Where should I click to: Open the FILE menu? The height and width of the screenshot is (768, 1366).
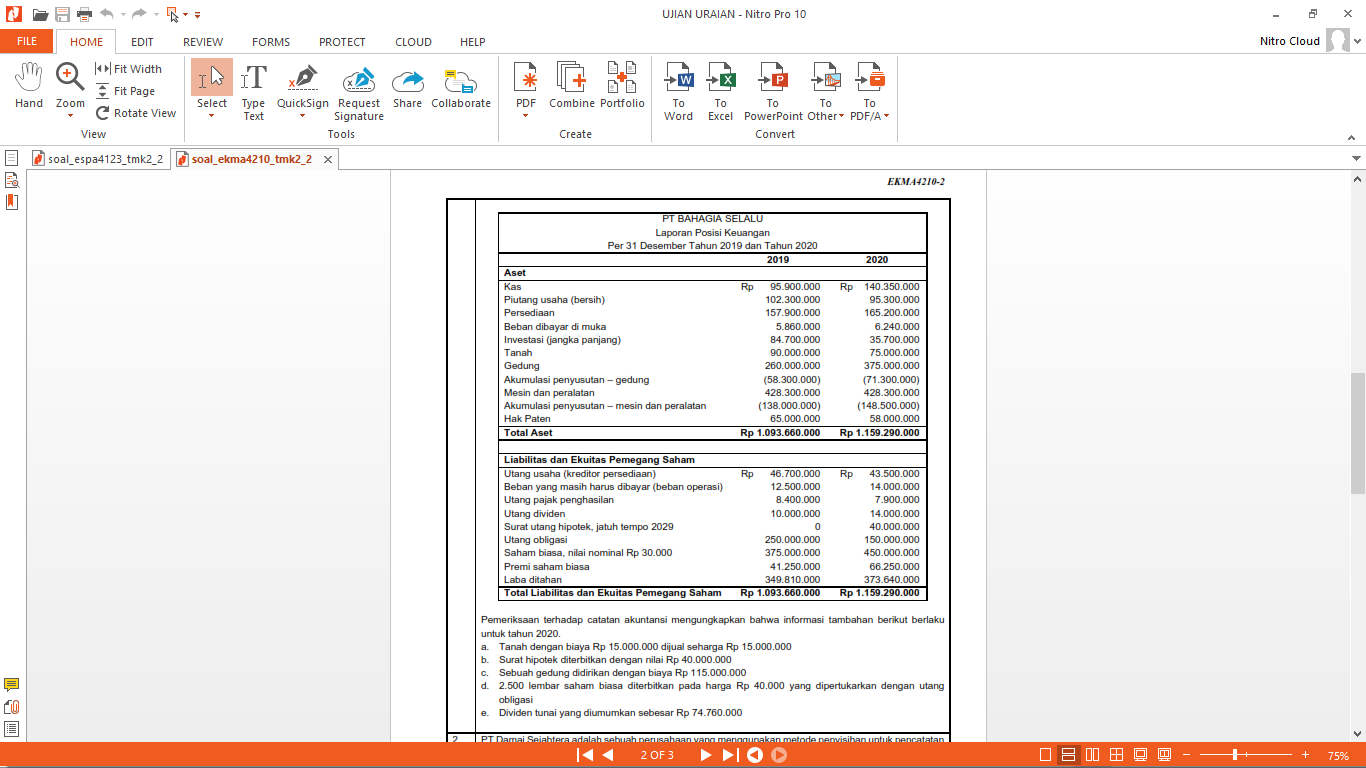pyautogui.click(x=27, y=42)
